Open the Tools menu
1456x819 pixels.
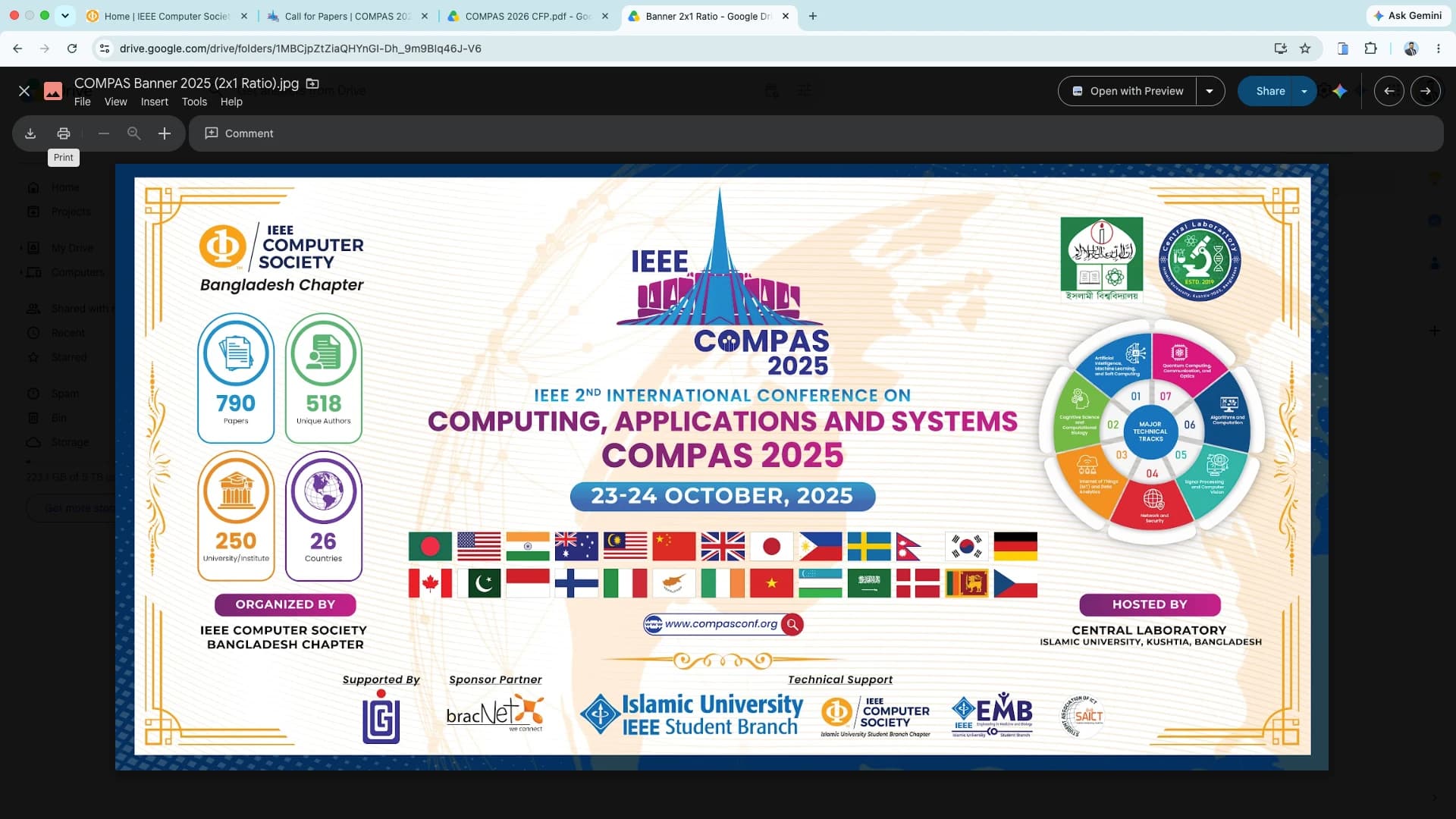tap(194, 102)
